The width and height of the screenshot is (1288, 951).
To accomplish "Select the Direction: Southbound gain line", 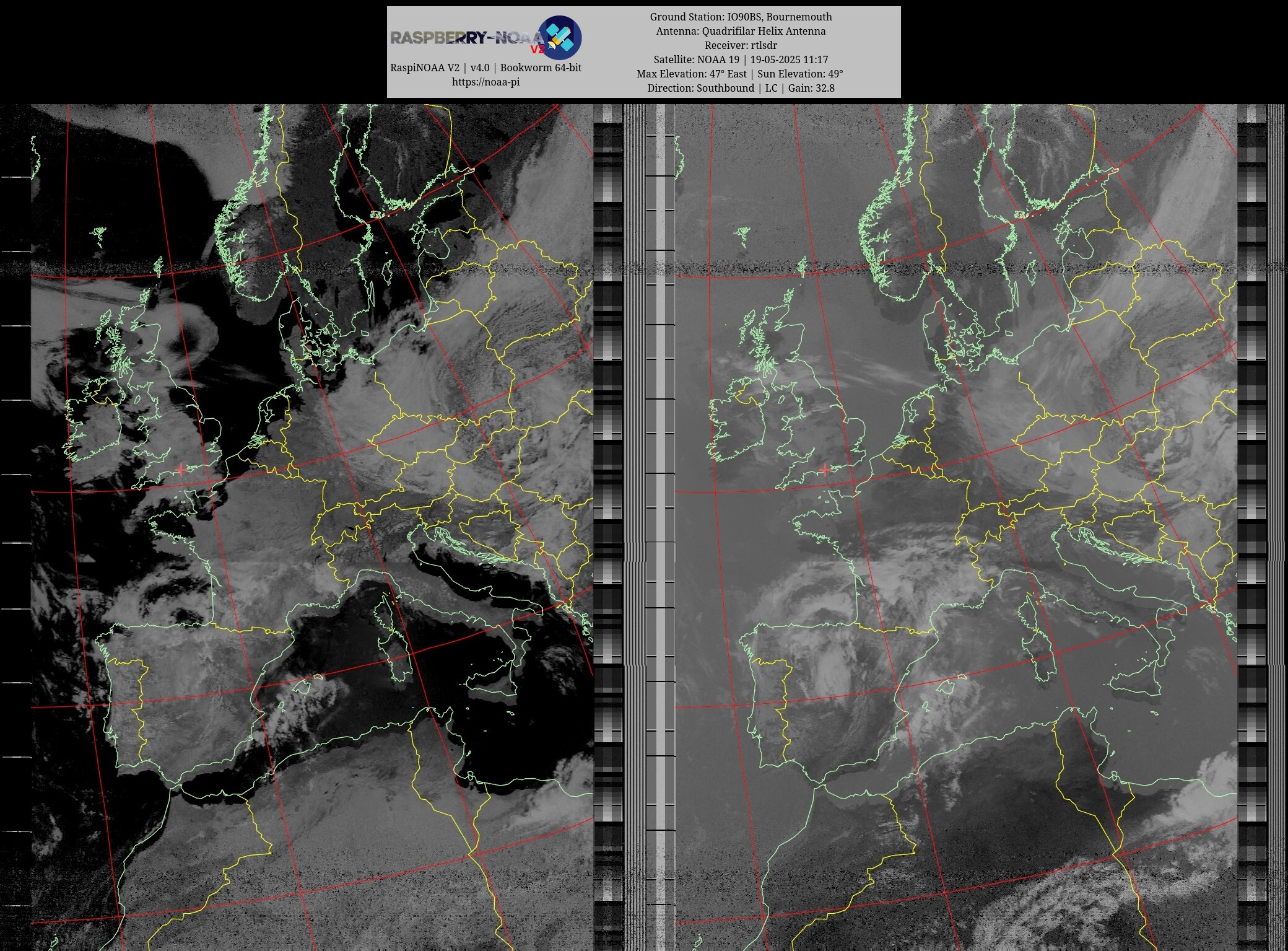I will [741, 88].
